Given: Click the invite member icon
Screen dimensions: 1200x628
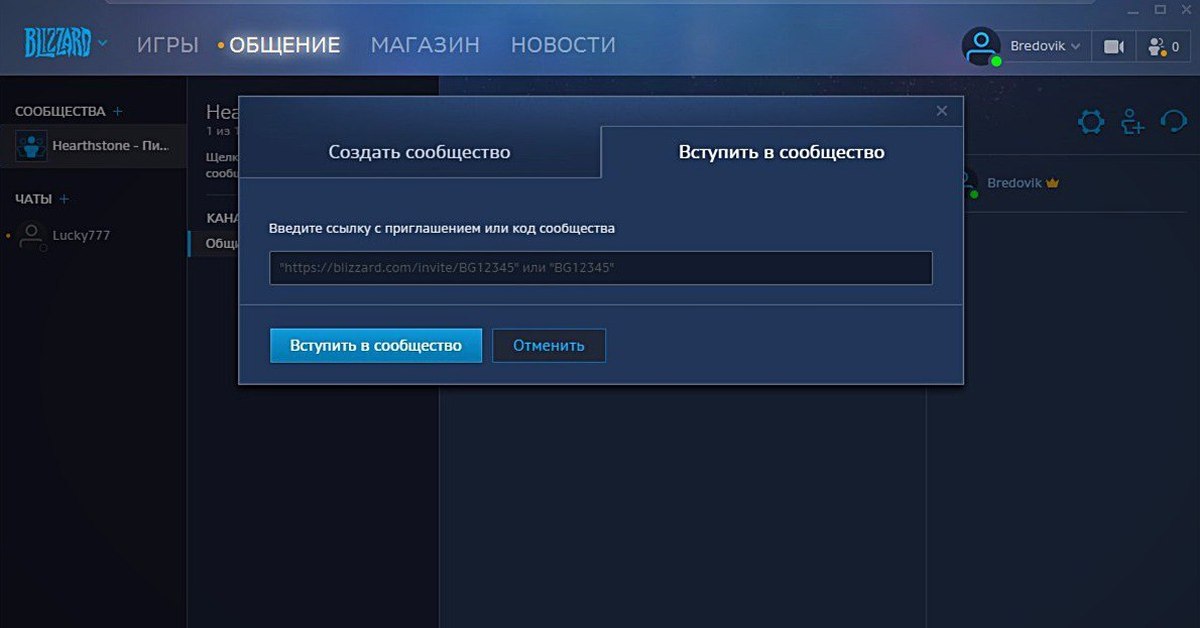Looking at the screenshot, I should [x=1132, y=122].
